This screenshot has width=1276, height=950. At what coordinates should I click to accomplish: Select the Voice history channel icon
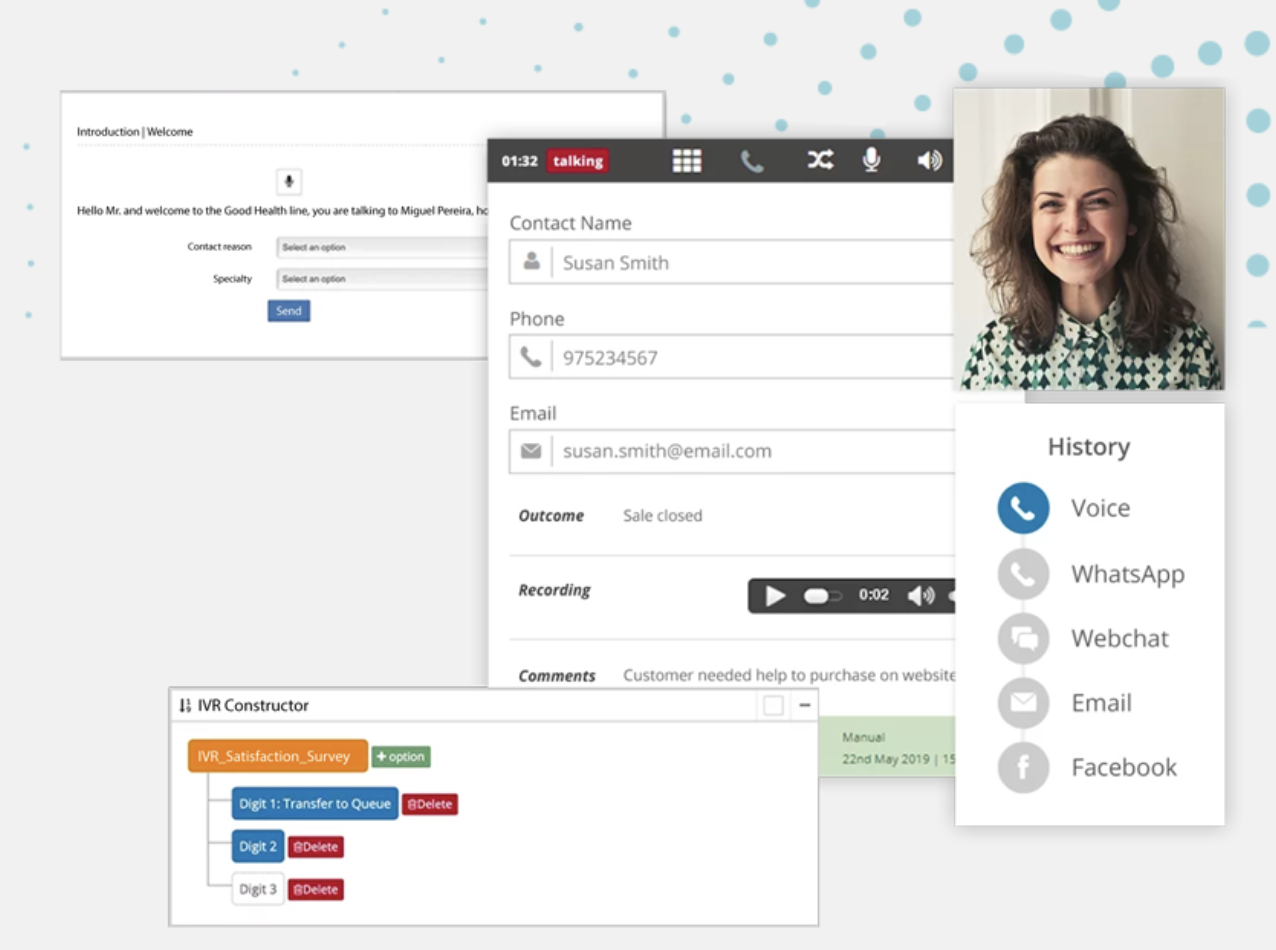[x=1023, y=508]
